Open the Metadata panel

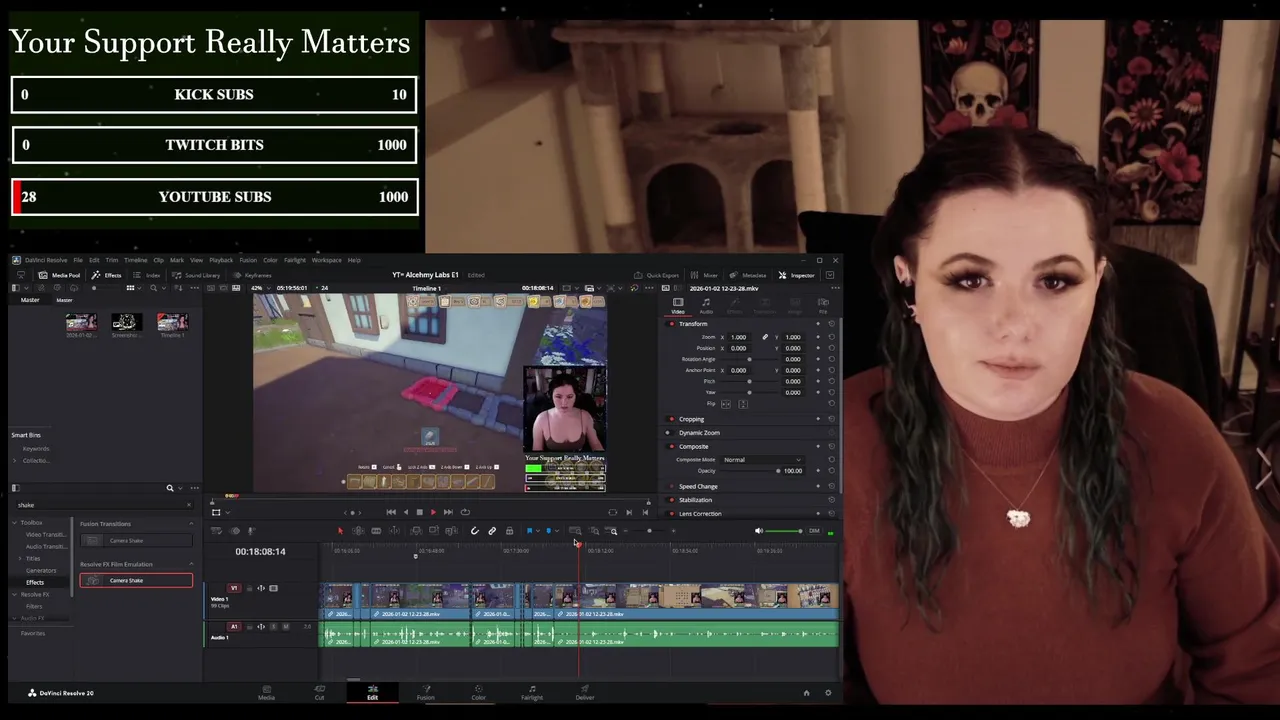tap(748, 275)
